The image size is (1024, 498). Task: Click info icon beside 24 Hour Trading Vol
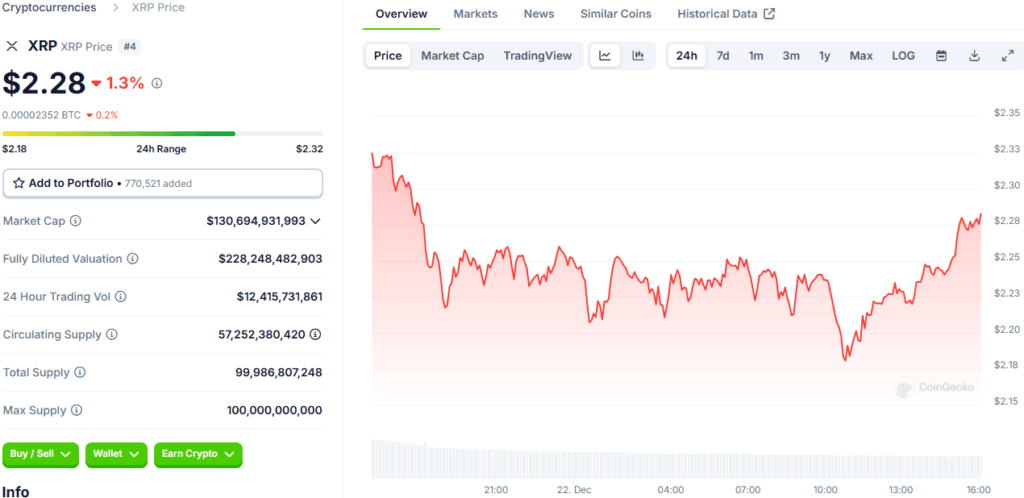tap(120, 296)
